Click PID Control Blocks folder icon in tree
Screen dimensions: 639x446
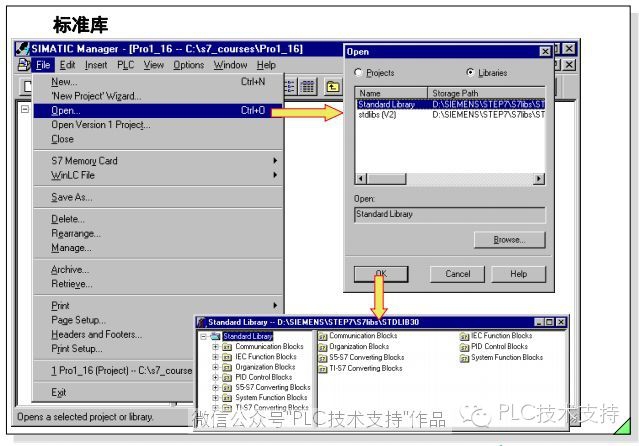[227, 378]
